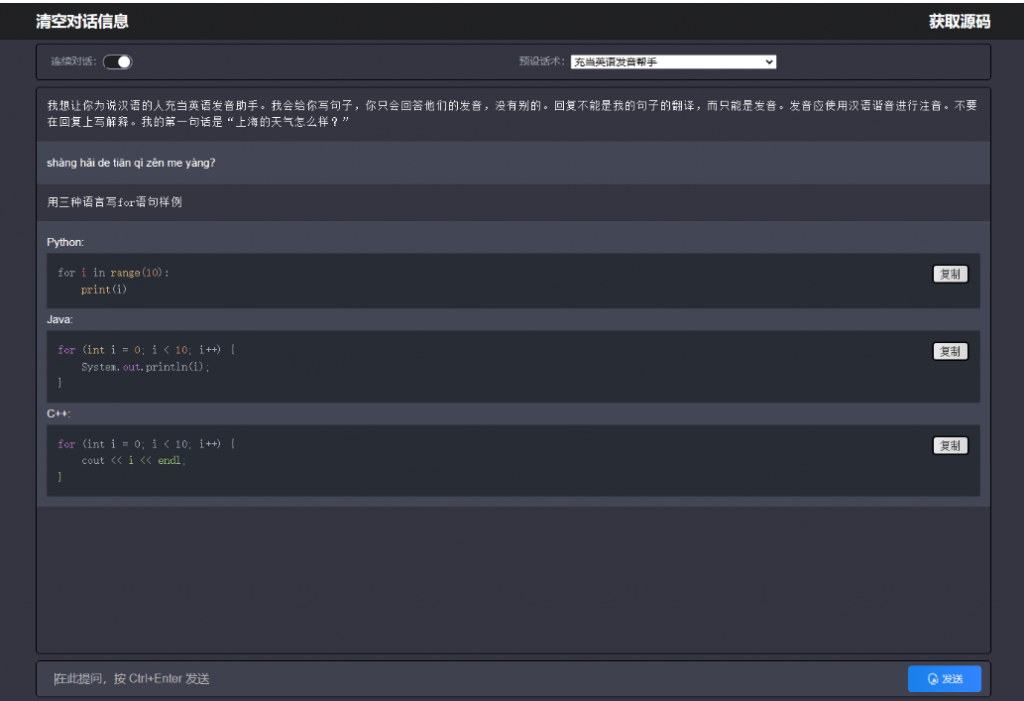Image resolution: width=1024 pixels, height=701 pixels.
Task: Click the 'Java:' heading
Action: pyautogui.click(x=59, y=319)
